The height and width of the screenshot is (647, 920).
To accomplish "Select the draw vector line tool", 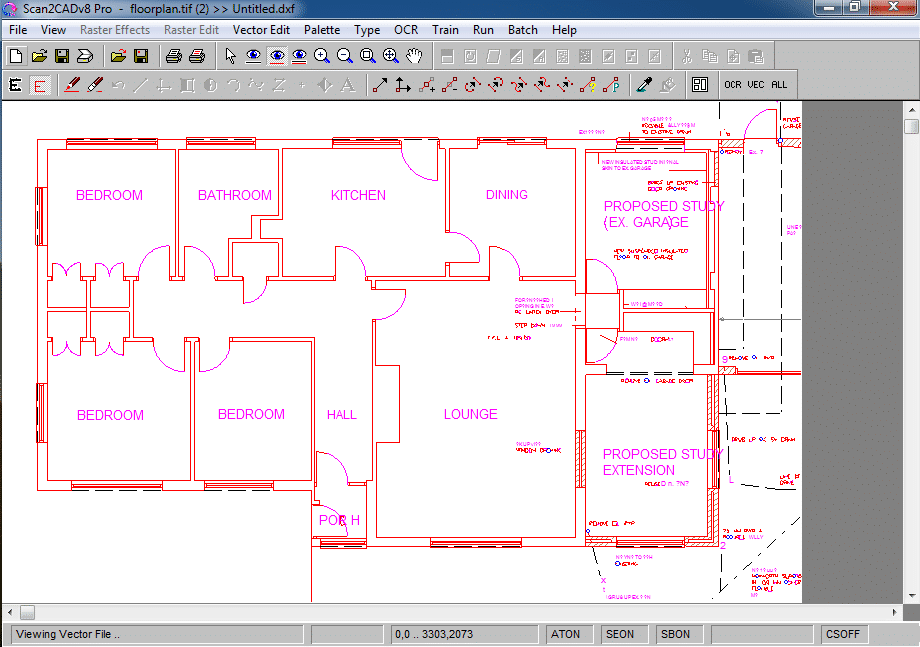I will (379, 85).
